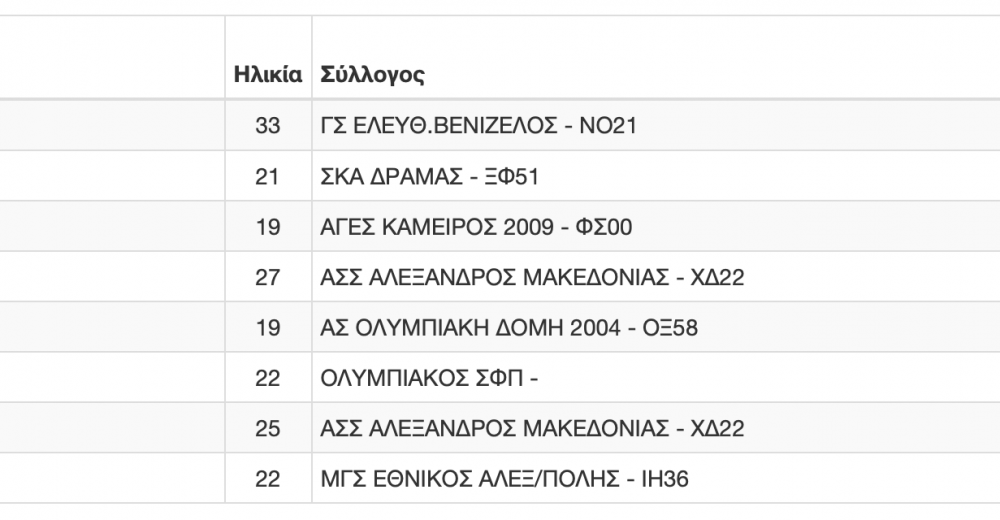This screenshot has height=520, width=1000.
Task: Select the ΣΚΑ ΔΡΑΜΑΣ - ΞΦ51 club cell
Action: tap(656, 176)
